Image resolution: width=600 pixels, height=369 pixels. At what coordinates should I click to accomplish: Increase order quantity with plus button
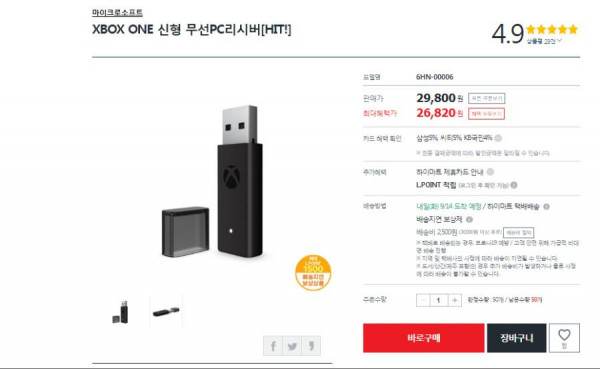point(455,300)
